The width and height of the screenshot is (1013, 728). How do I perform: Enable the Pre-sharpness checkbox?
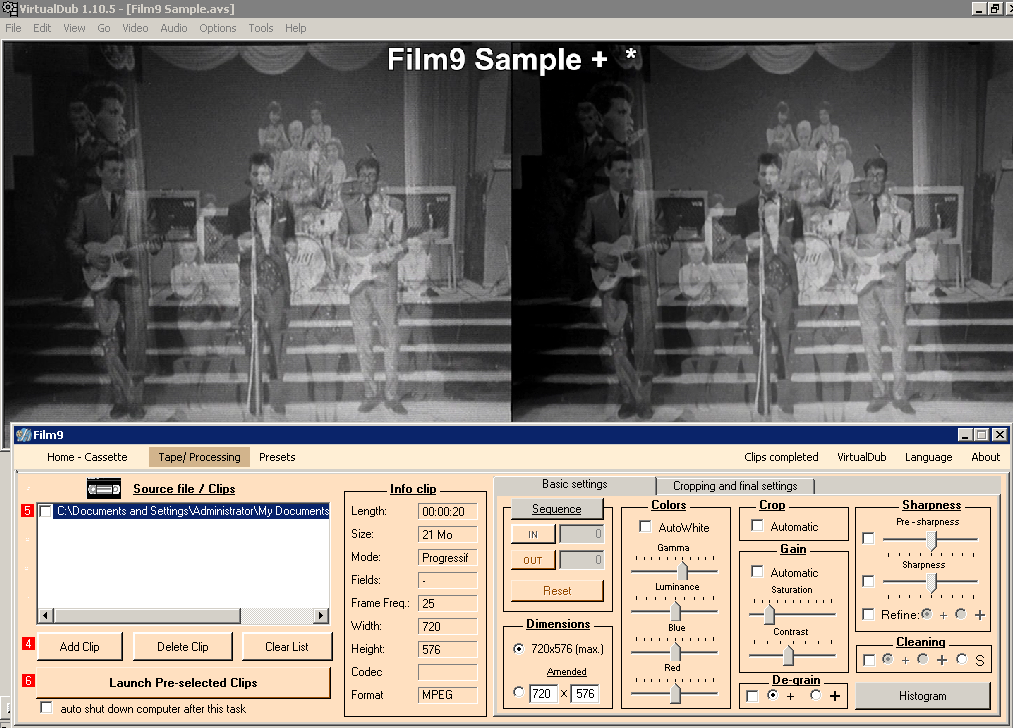coord(868,538)
